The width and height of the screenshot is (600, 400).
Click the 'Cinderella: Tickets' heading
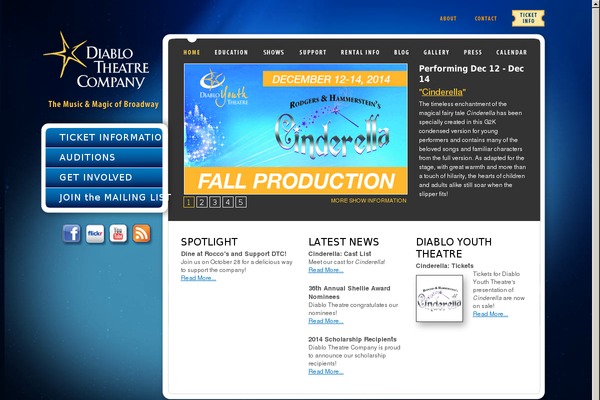pyautogui.click(x=445, y=266)
